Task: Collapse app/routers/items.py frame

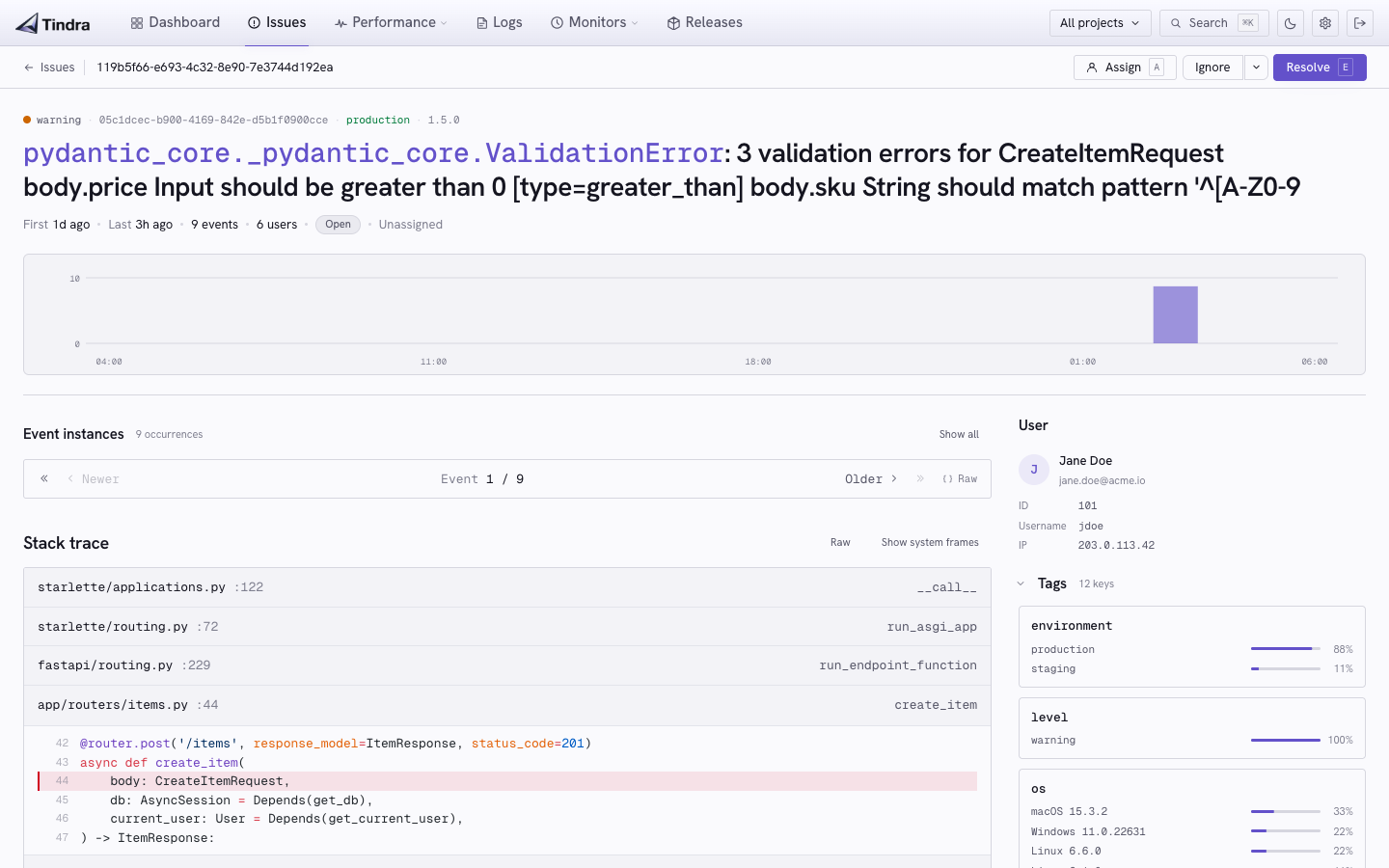Action: [x=507, y=705]
